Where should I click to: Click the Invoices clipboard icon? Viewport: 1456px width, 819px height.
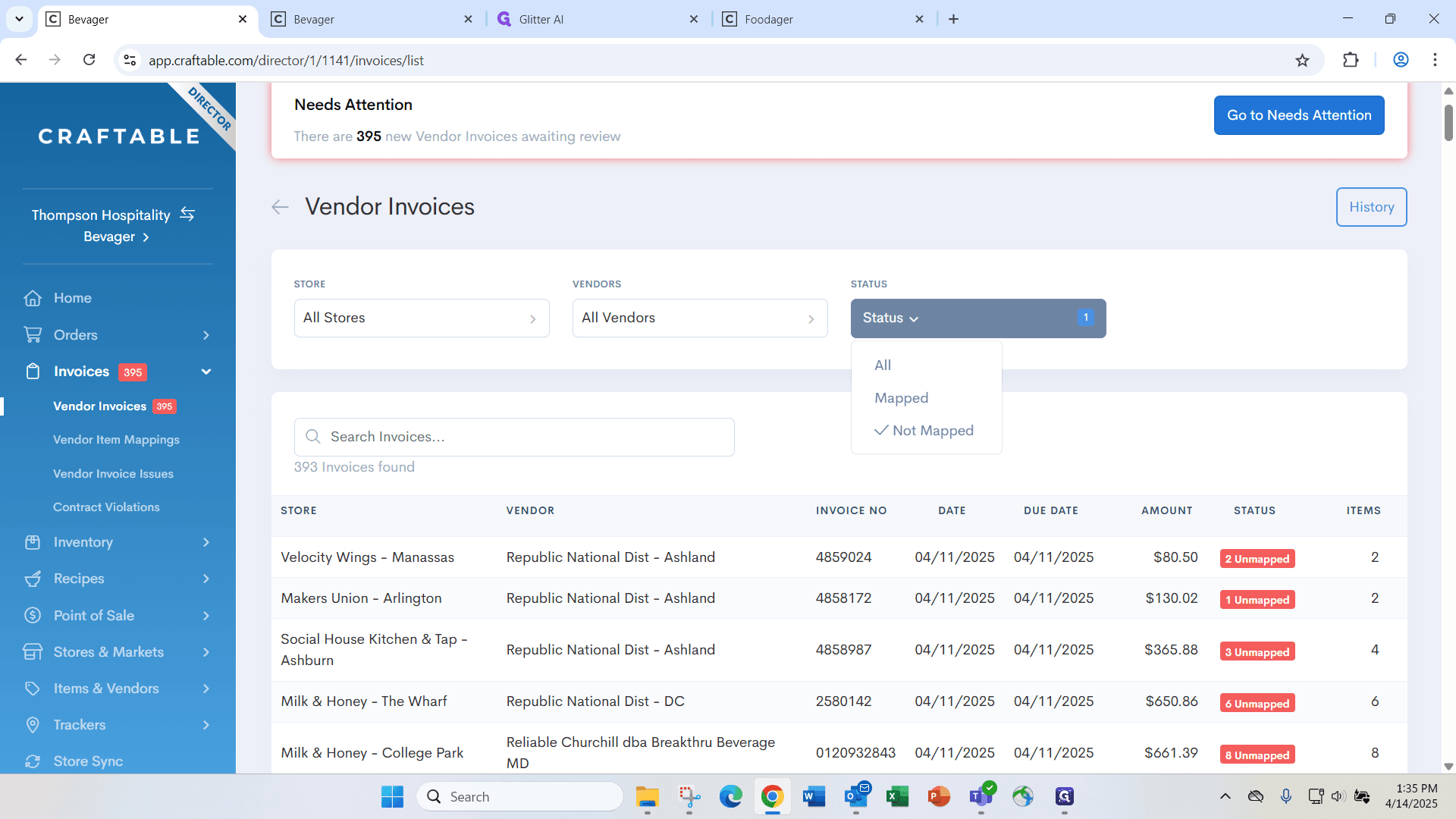coord(33,372)
